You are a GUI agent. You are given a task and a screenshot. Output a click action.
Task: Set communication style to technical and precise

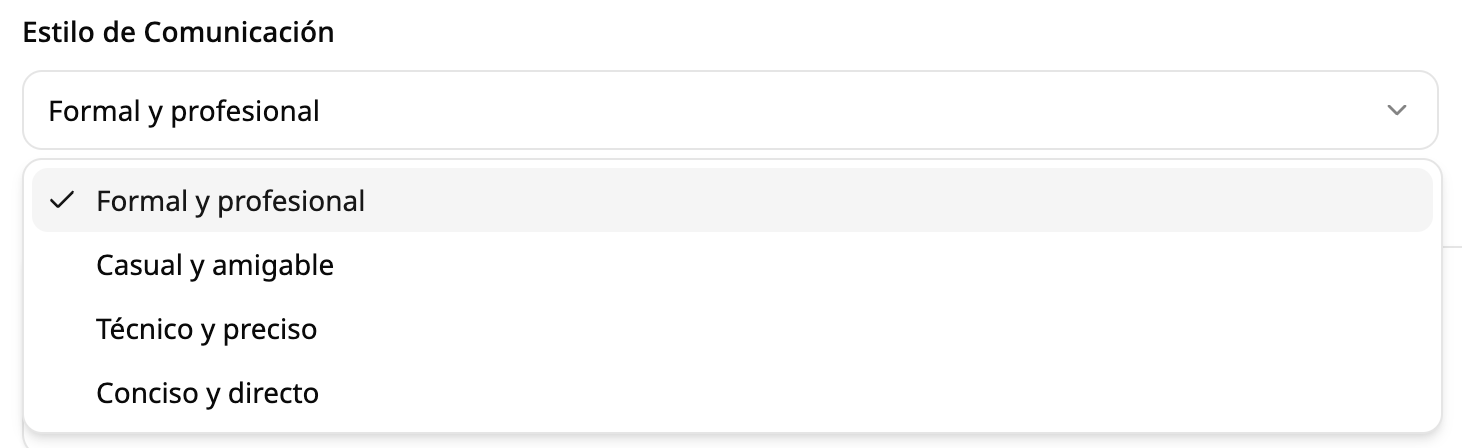206,329
